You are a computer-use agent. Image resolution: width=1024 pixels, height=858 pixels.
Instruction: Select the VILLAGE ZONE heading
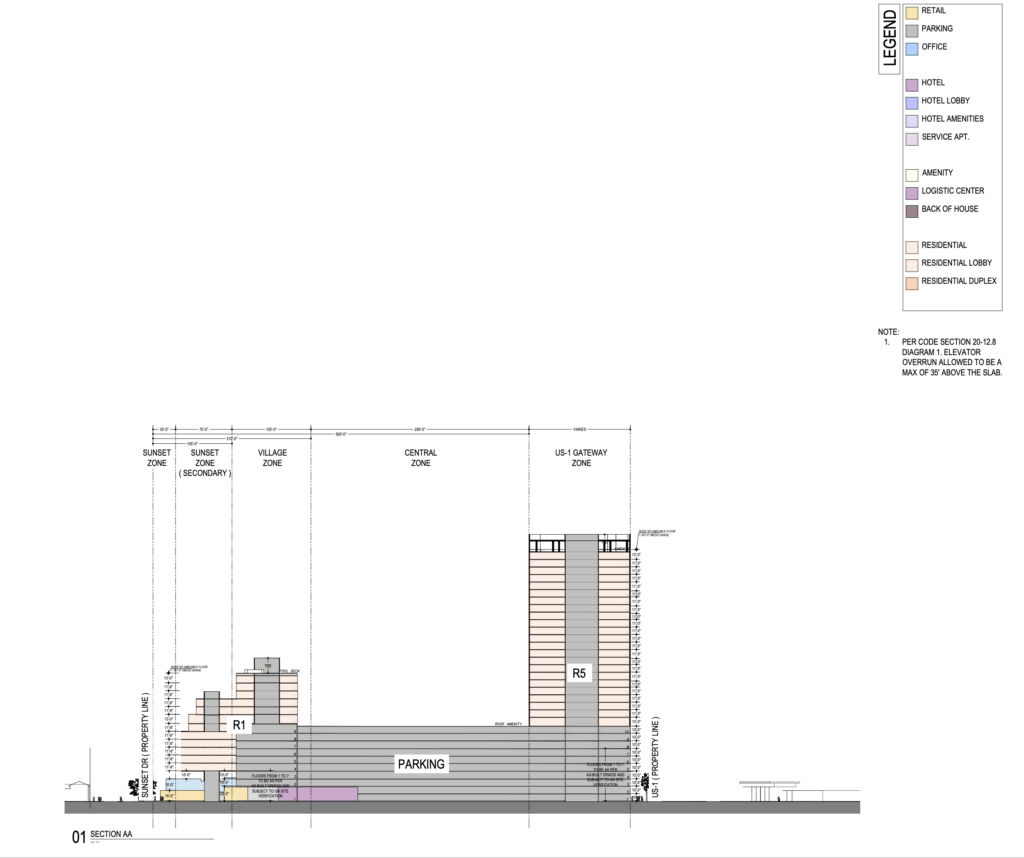pos(271,456)
